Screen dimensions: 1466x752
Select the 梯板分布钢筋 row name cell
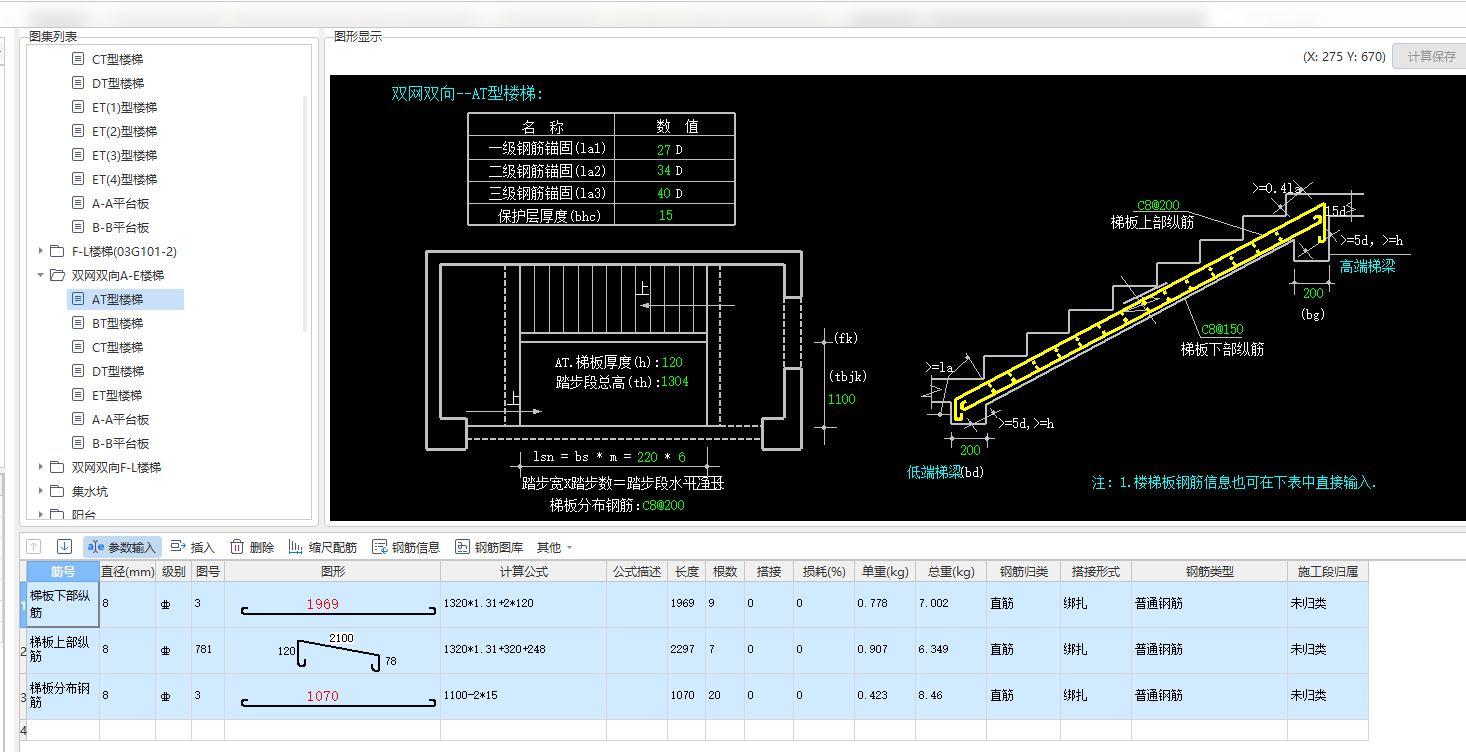click(63, 696)
